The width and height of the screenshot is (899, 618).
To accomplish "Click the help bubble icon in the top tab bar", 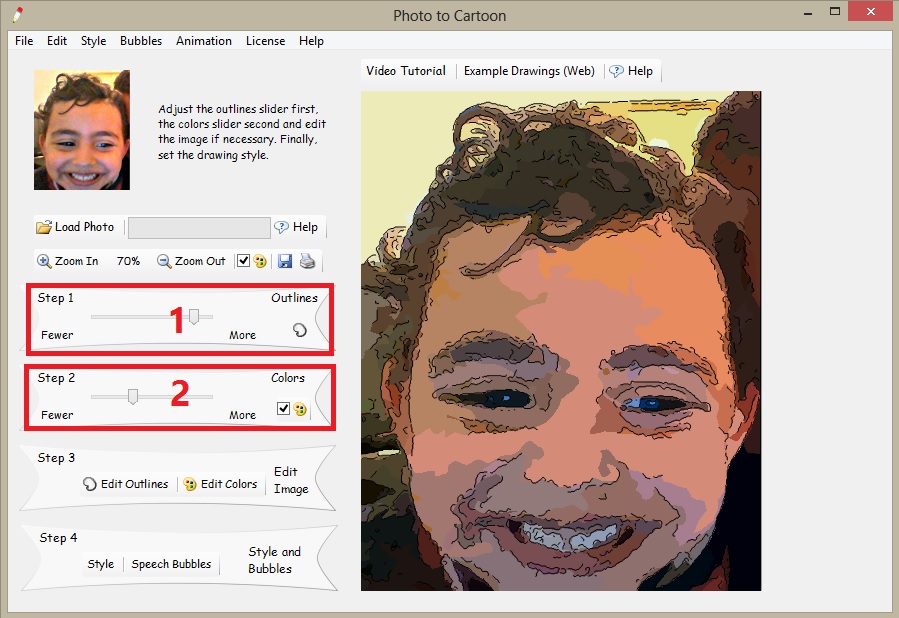I will point(616,71).
